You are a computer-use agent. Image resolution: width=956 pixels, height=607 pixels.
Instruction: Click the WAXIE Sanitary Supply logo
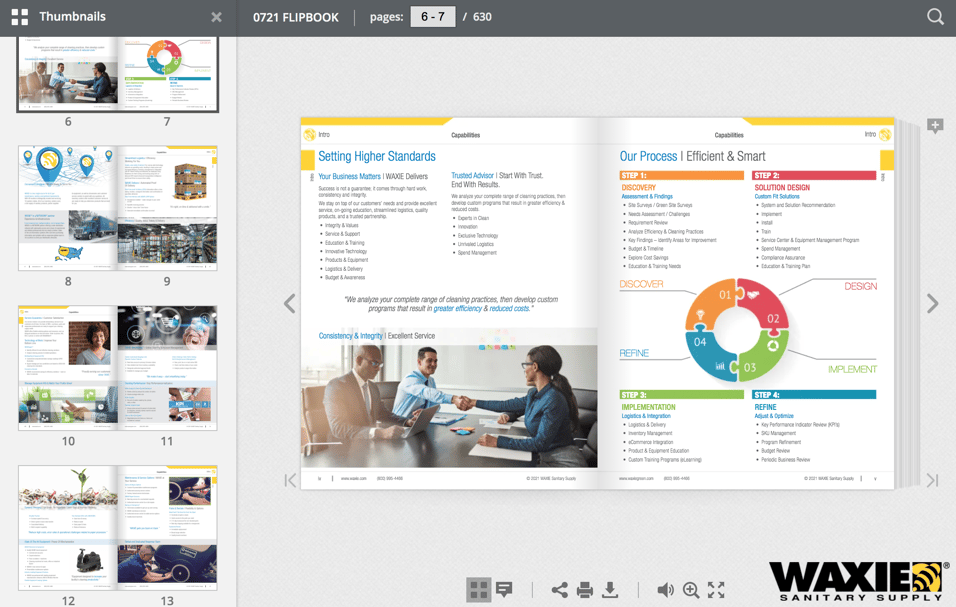858,580
